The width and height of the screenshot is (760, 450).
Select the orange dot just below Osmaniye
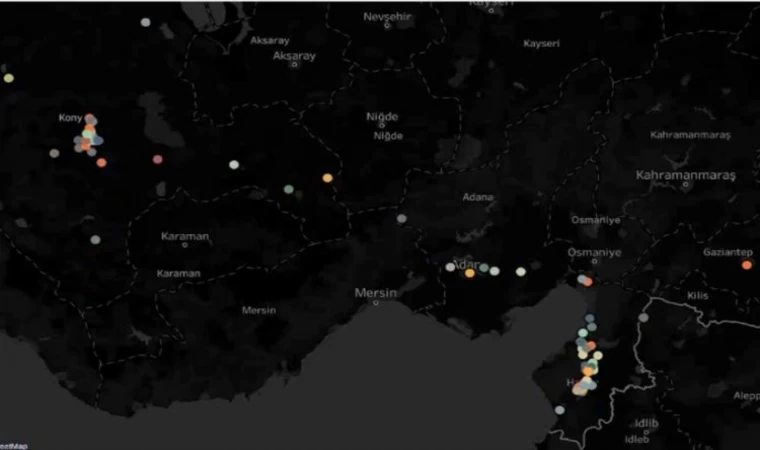[587, 281]
